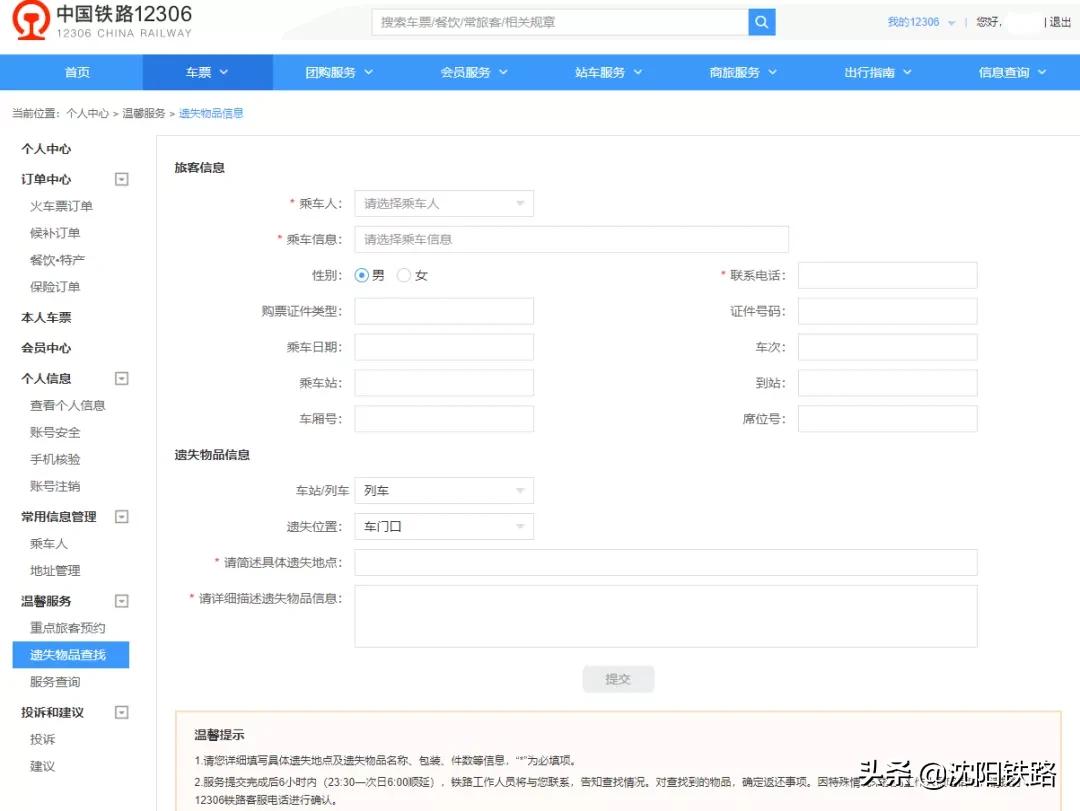Click the 退出 logout link
This screenshot has height=811, width=1080.
1057,21
